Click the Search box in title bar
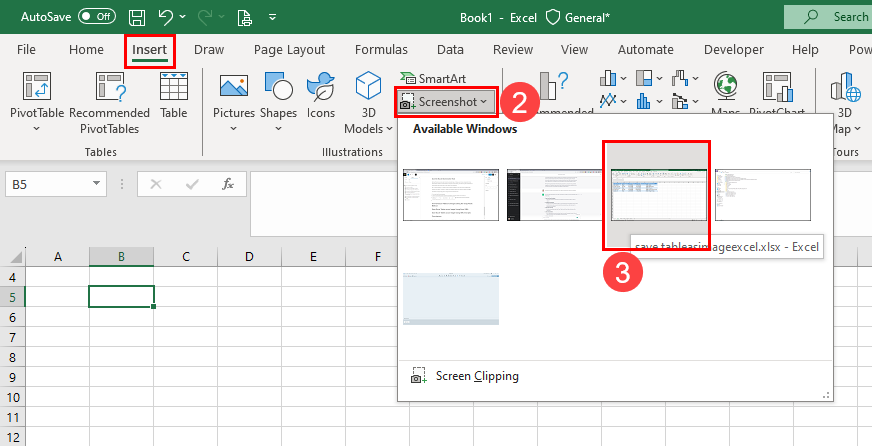 [828, 17]
